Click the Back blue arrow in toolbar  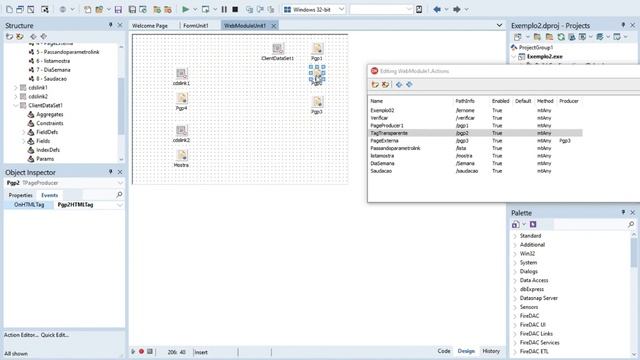[437, 9]
